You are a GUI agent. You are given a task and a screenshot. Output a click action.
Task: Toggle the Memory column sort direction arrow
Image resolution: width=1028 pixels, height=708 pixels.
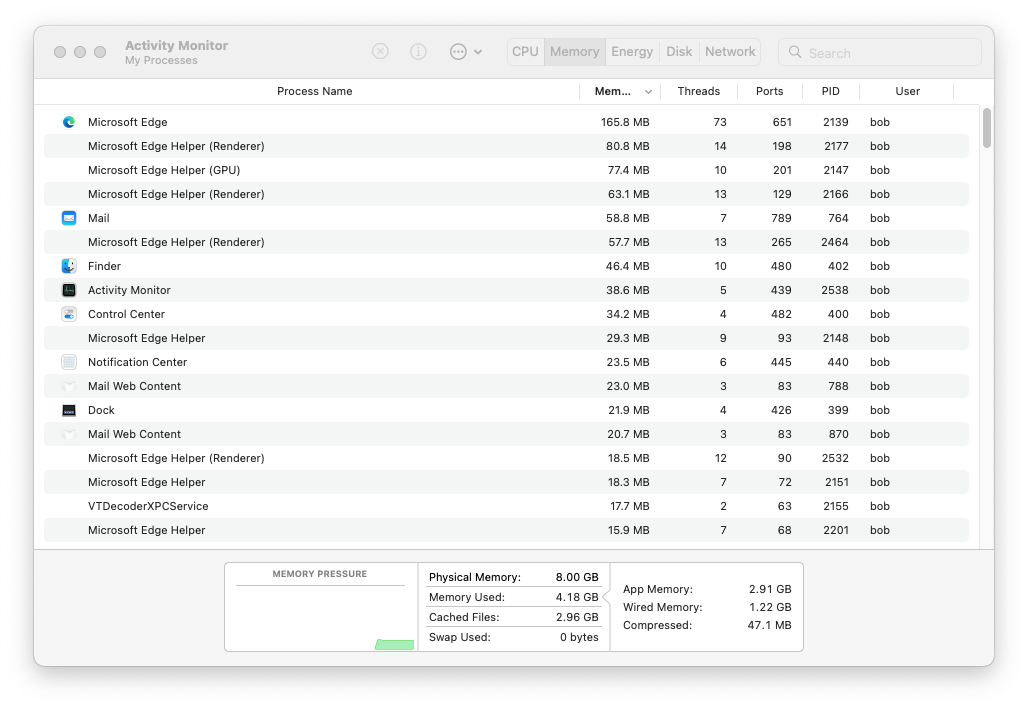point(648,92)
